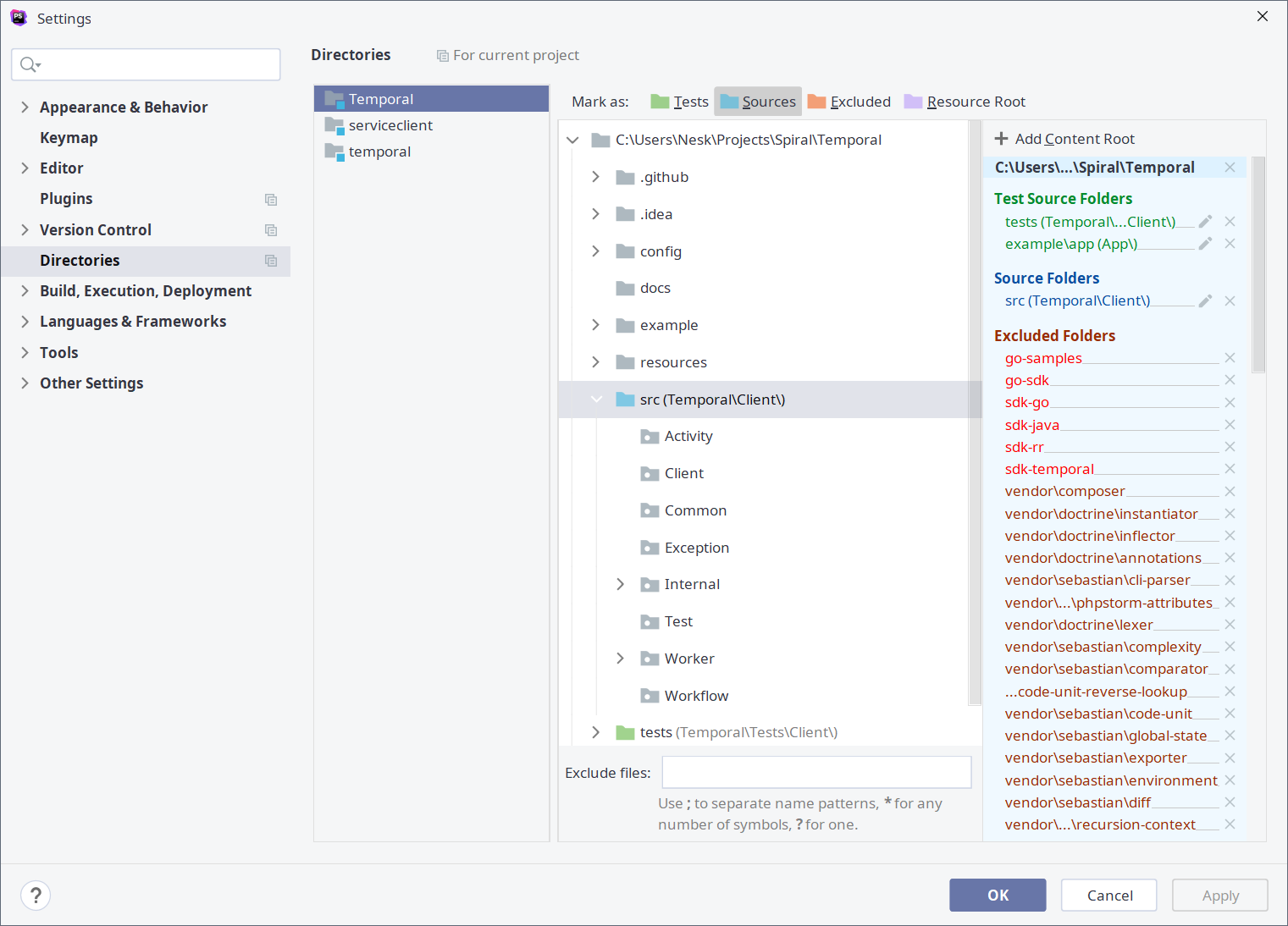This screenshot has height=926, width=1288.
Task: Click the Add Content Root plus icon
Action: (x=1001, y=139)
